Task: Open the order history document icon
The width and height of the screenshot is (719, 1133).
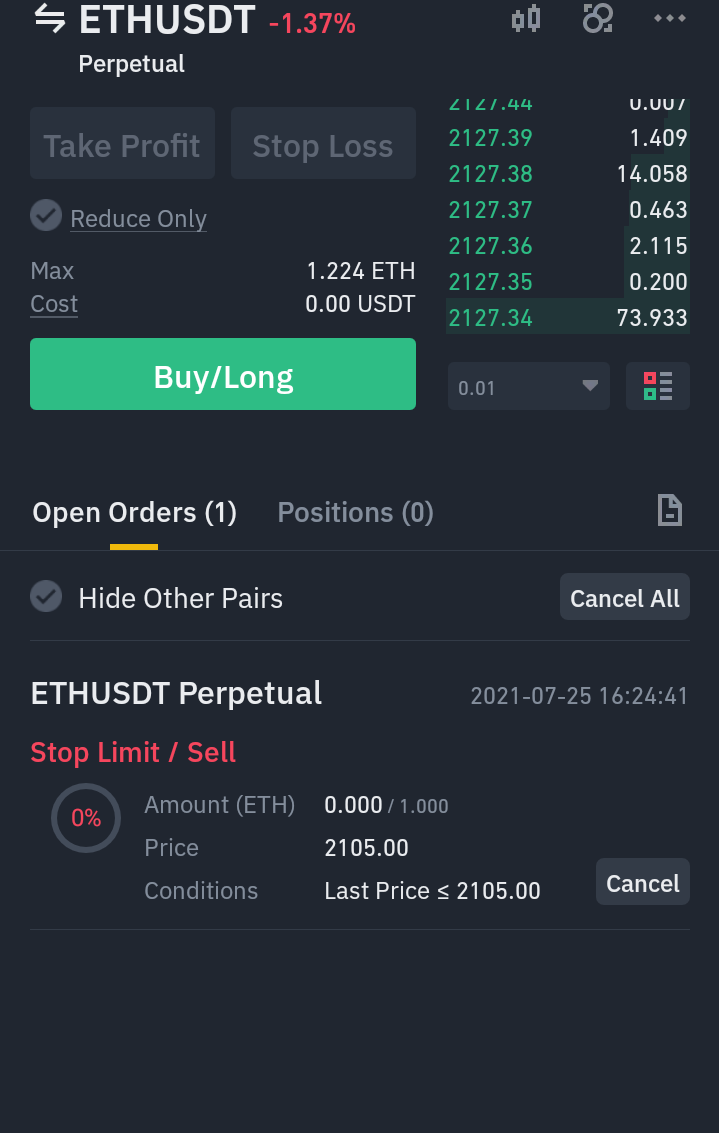Action: 670,510
